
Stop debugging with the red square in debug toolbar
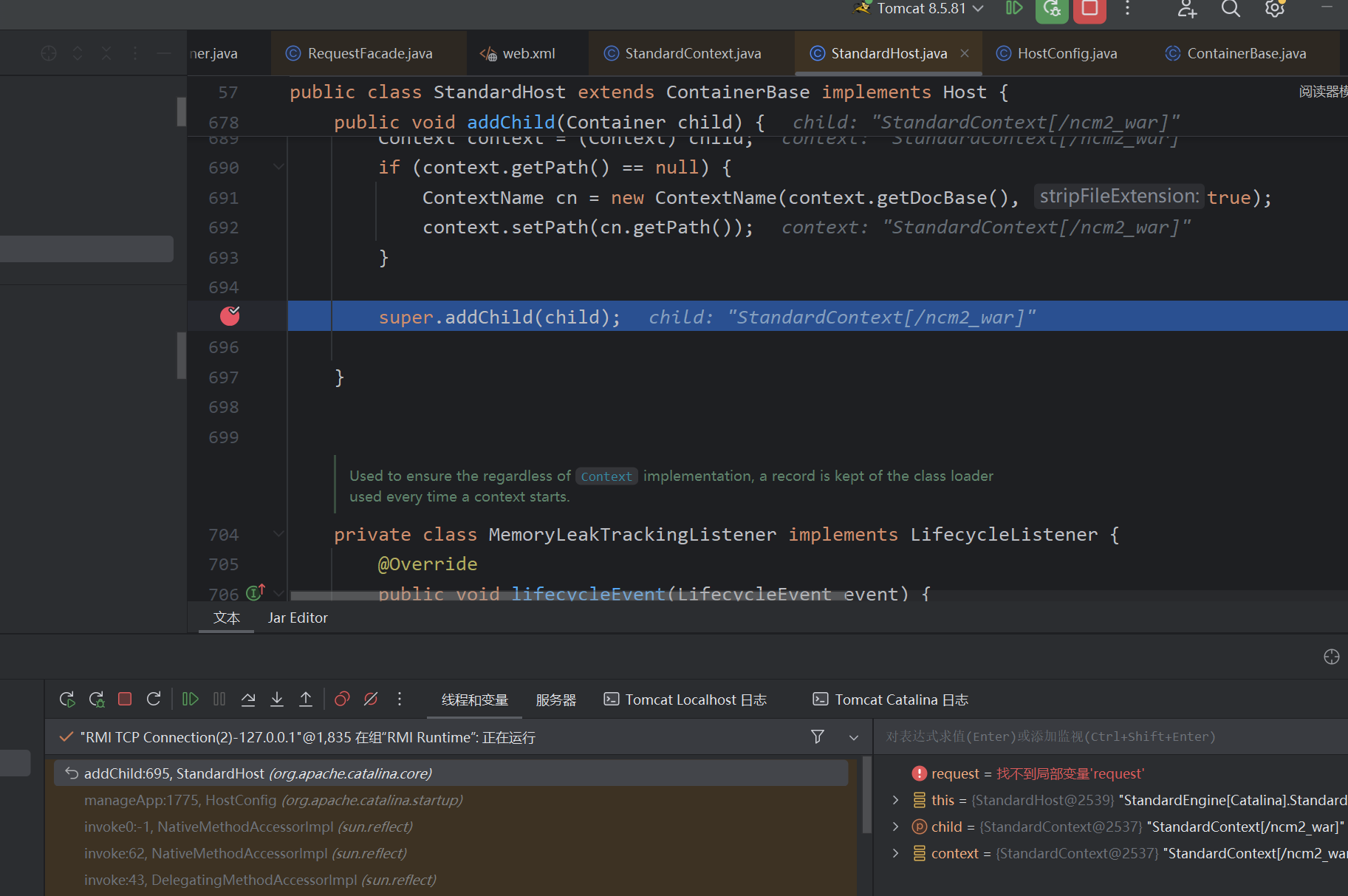click(125, 699)
